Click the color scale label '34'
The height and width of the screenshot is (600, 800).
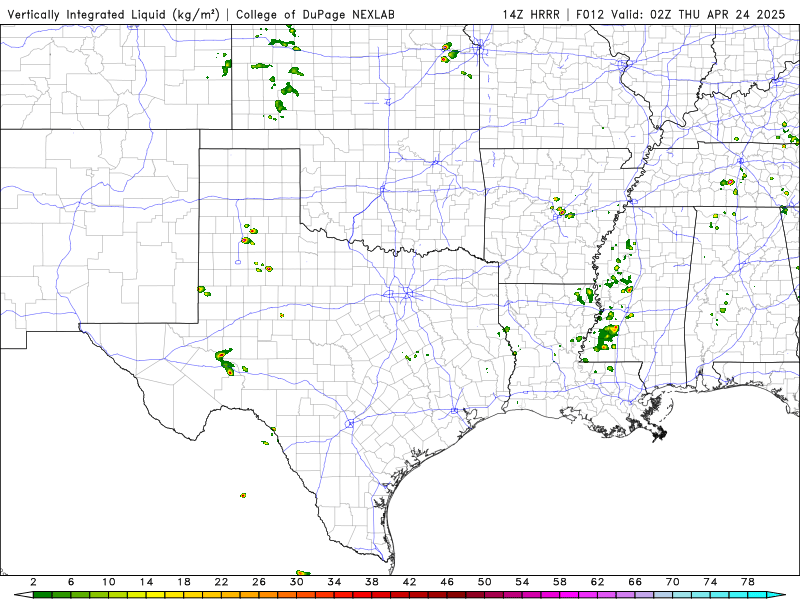(334, 582)
